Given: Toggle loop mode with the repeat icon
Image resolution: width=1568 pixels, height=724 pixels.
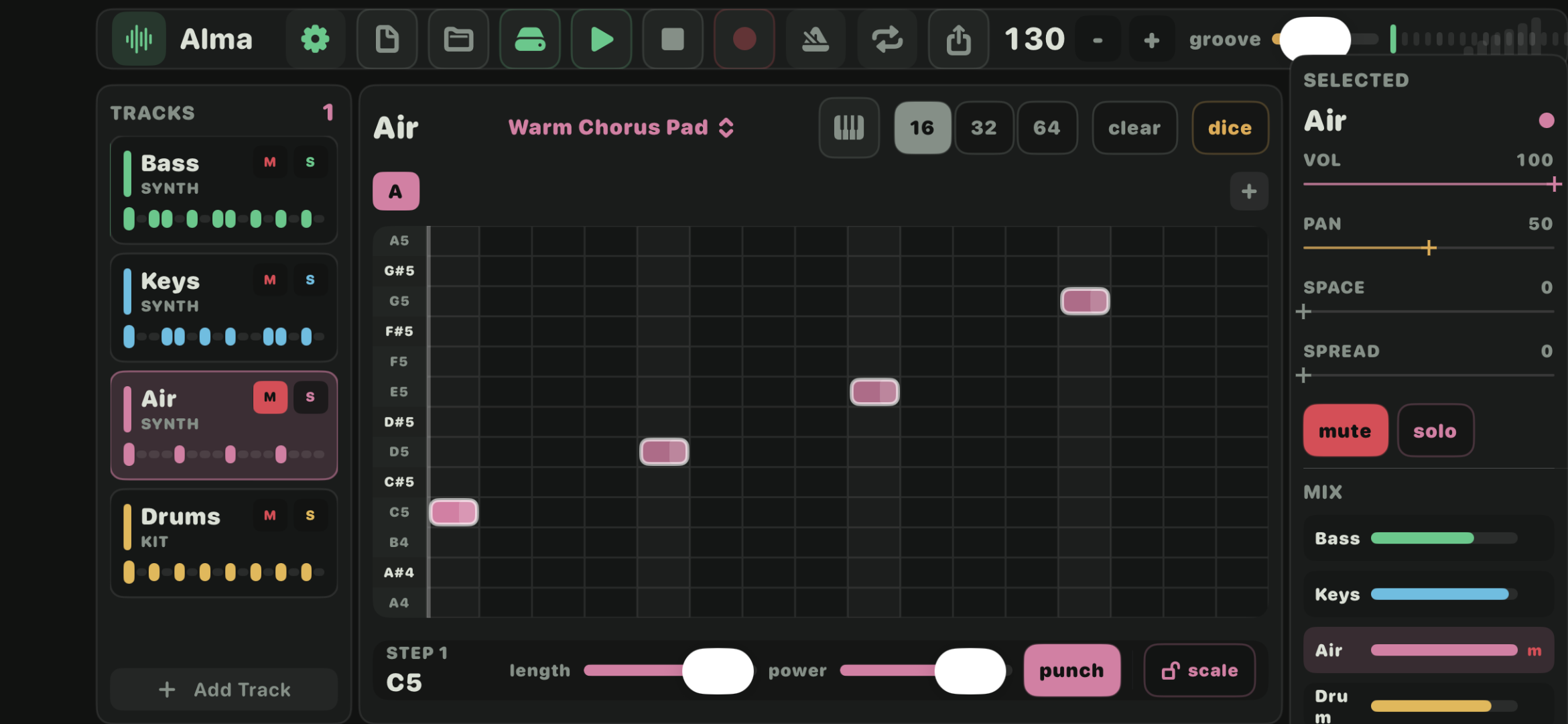Looking at the screenshot, I should (887, 39).
